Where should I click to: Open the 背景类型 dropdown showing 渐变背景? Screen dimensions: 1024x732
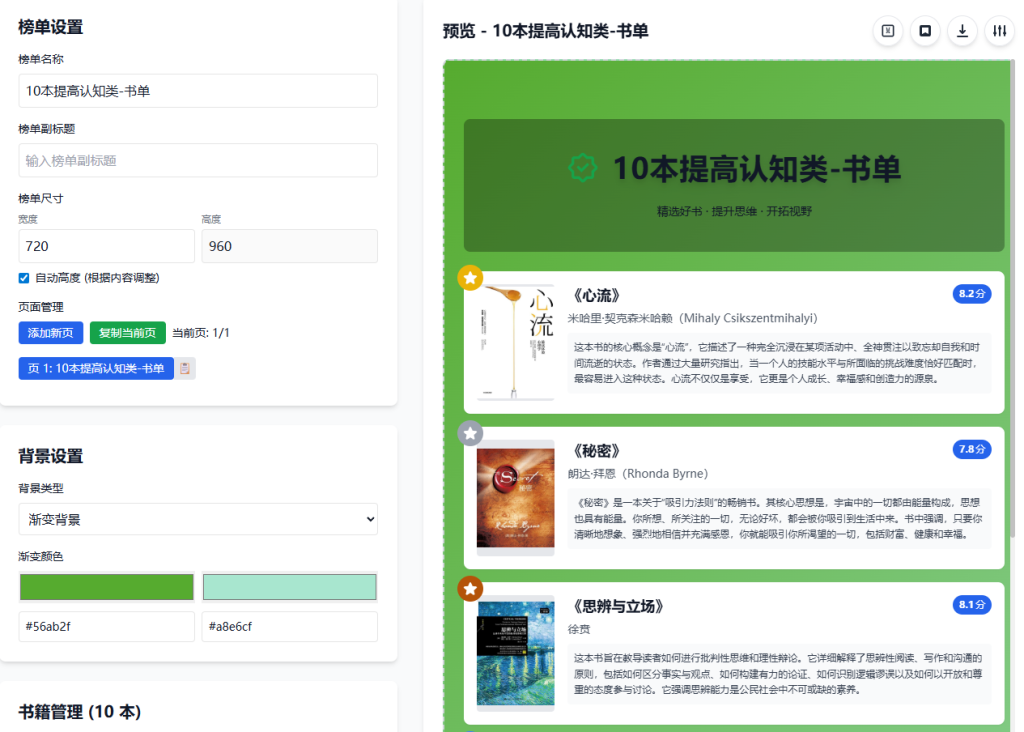point(198,519)
